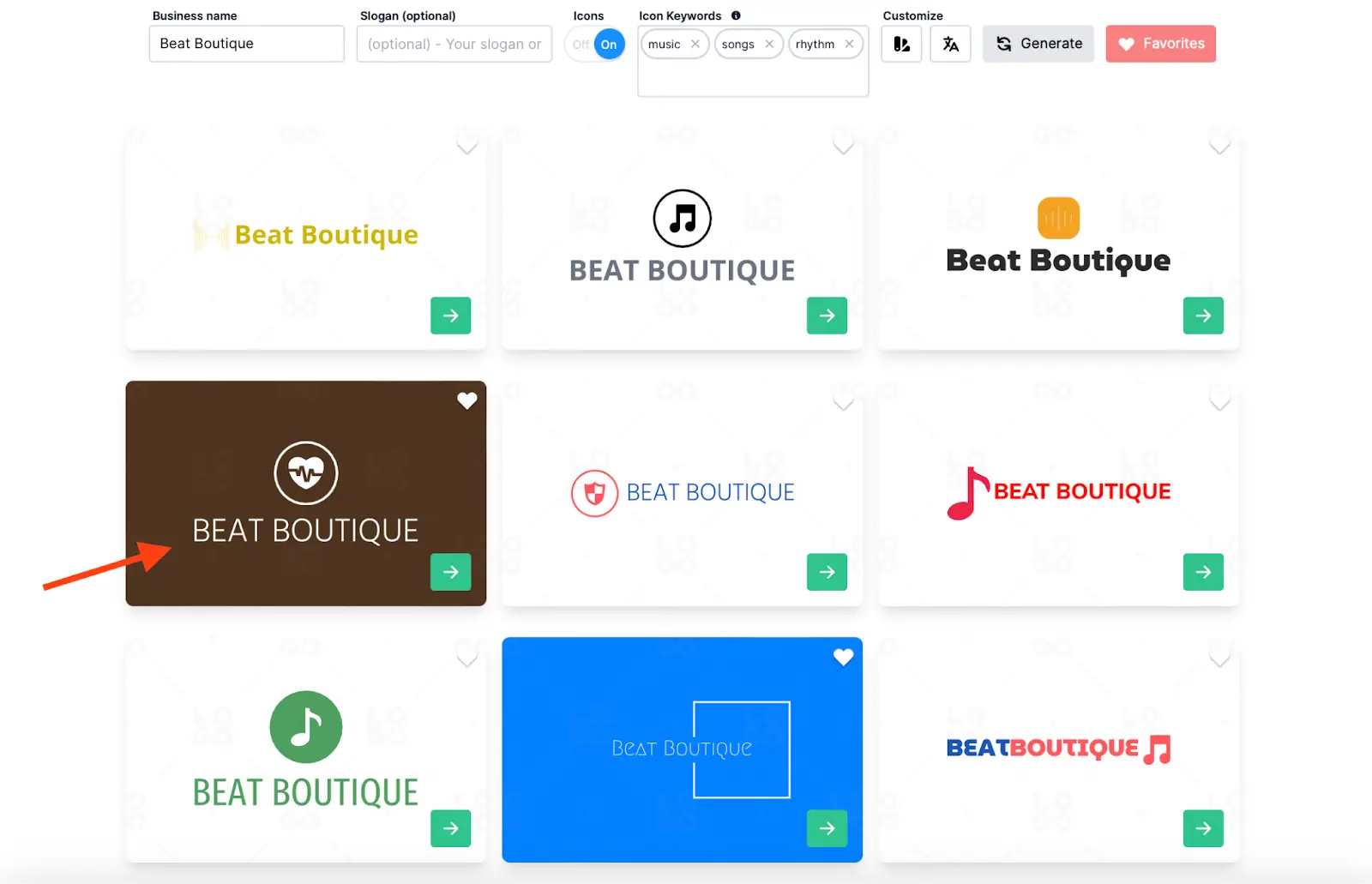Image resolution: width=1372 pixels, height=884 pixels.
Task: Select the blue square outline logo thumbnail
Action: pos(683,749)
